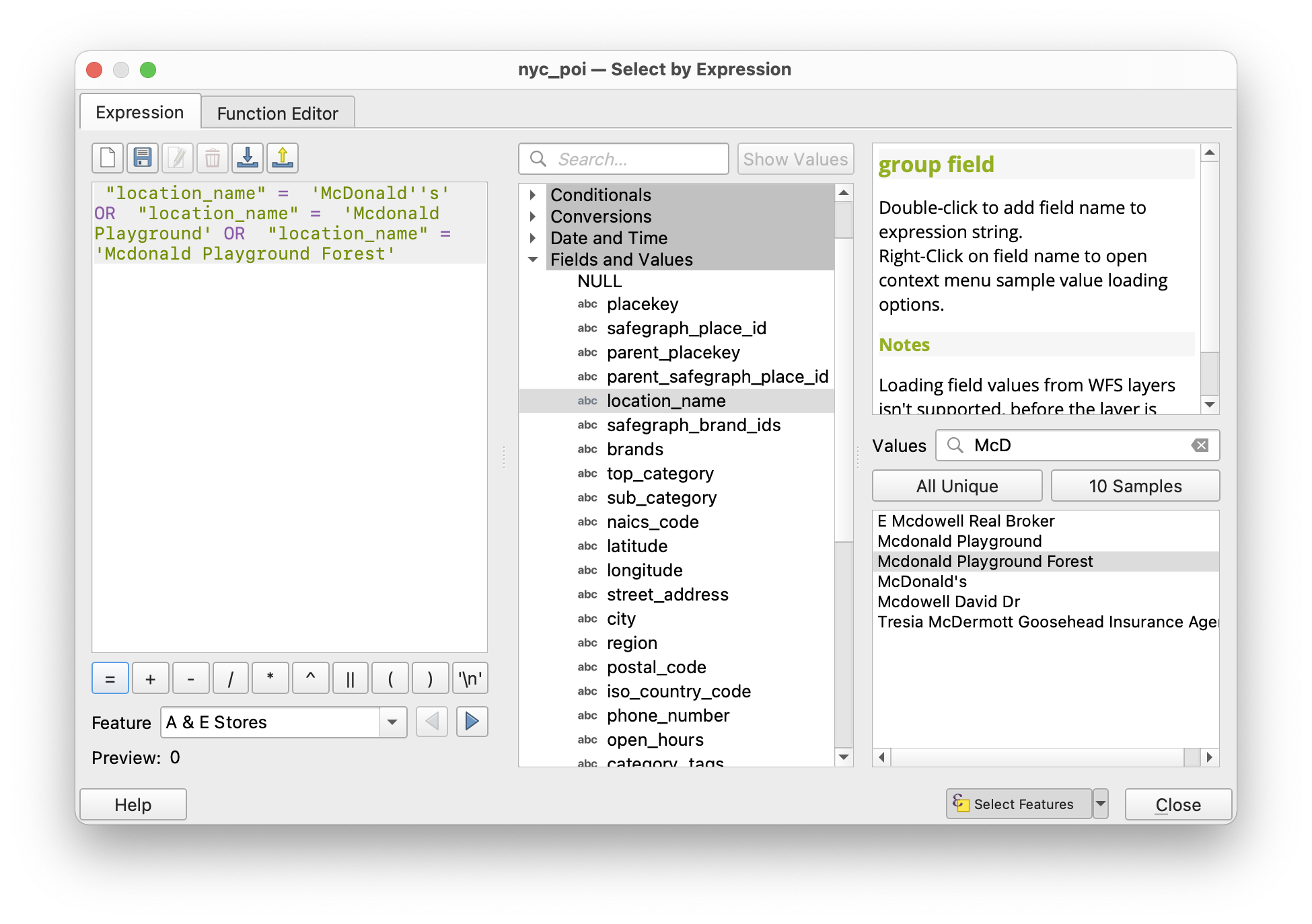Viewport: 1312px width, 924px height.
Task: Go to the next feature with the blue arrow
Action: pyautogui.click(x=472, y=722)
